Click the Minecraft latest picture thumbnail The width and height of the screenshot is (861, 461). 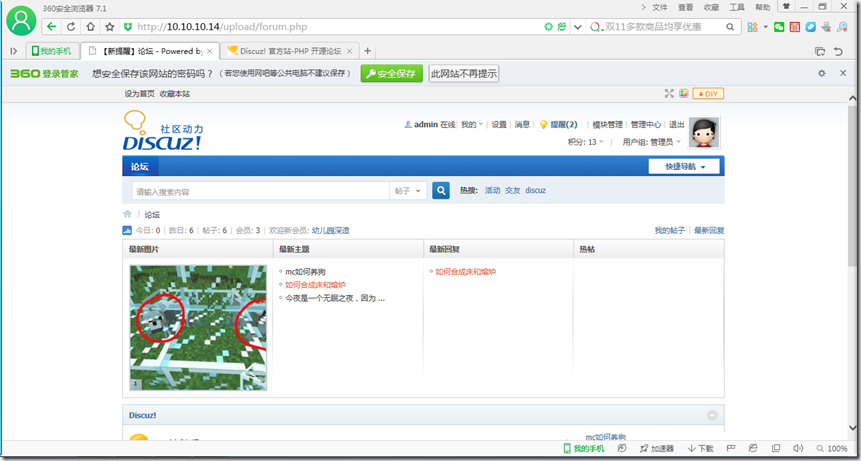tap(198, 328)
